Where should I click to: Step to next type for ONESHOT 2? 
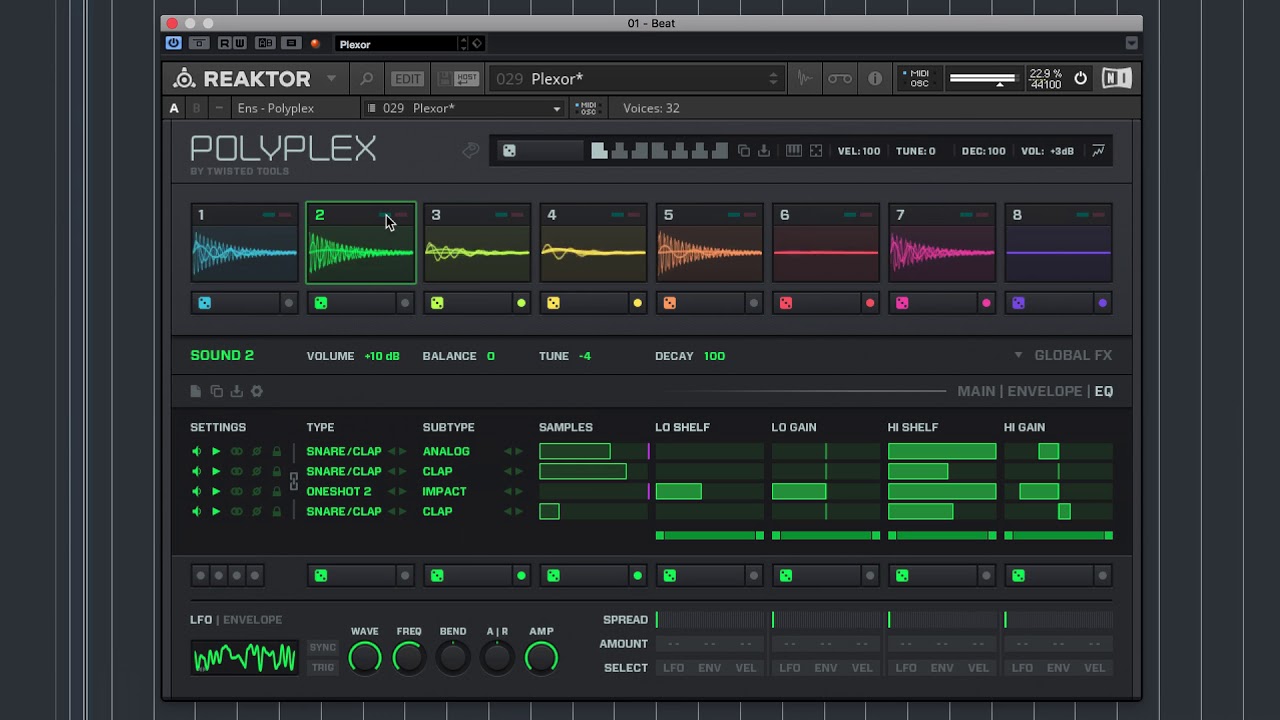(x=403, y=491)
